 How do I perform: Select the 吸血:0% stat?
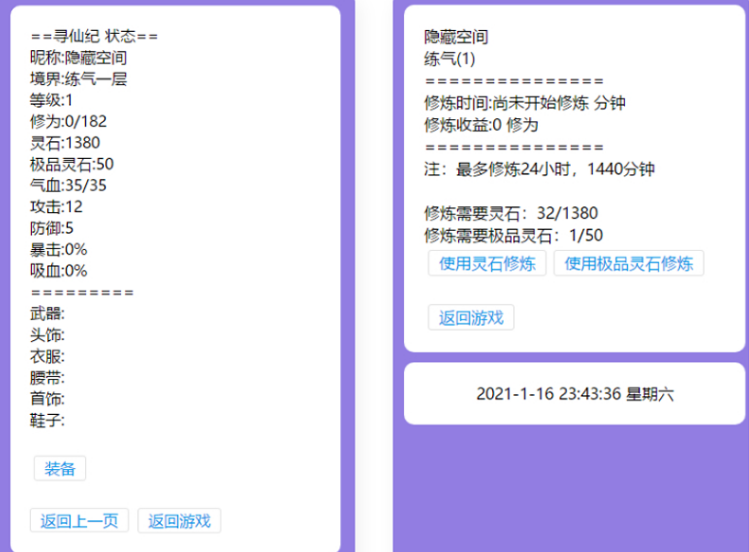58,271
